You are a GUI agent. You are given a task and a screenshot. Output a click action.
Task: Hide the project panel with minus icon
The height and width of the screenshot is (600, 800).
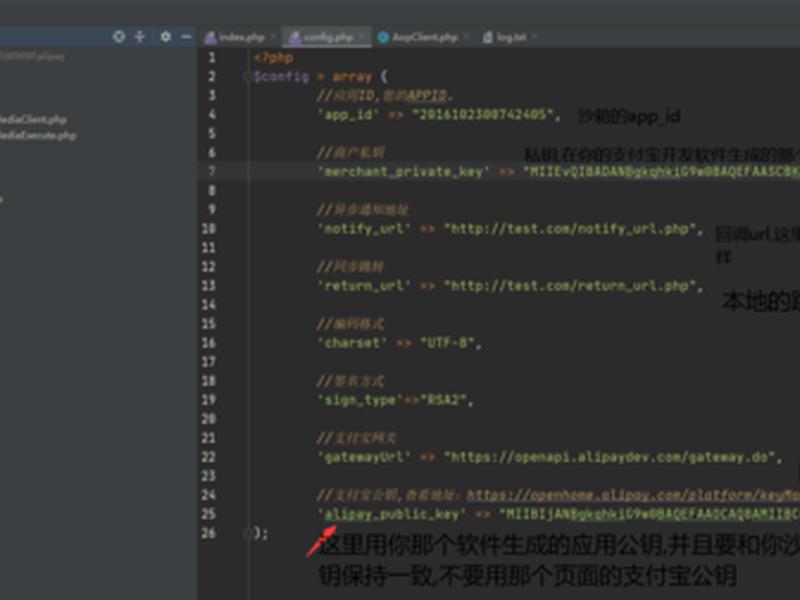(x=186, y=37)
